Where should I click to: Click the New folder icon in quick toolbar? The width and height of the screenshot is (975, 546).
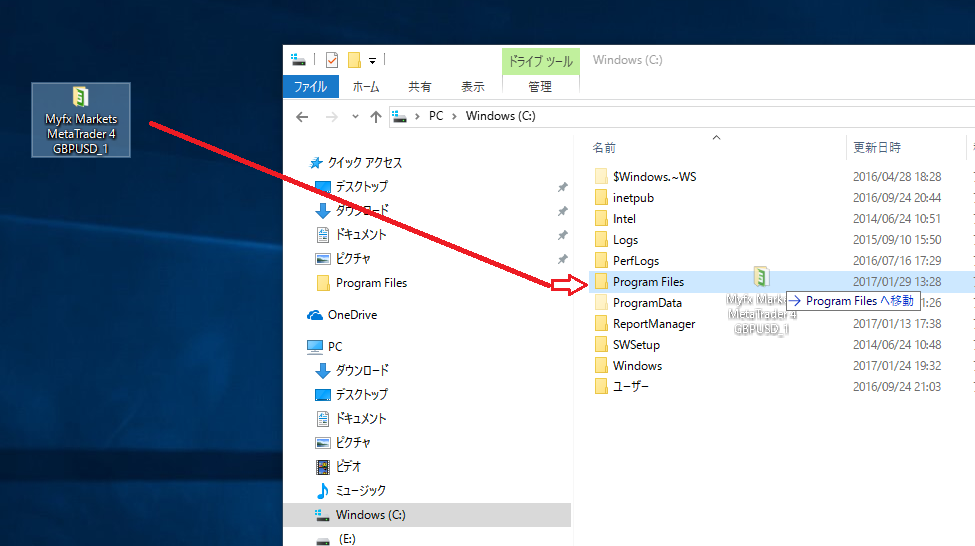click(354, 60)
